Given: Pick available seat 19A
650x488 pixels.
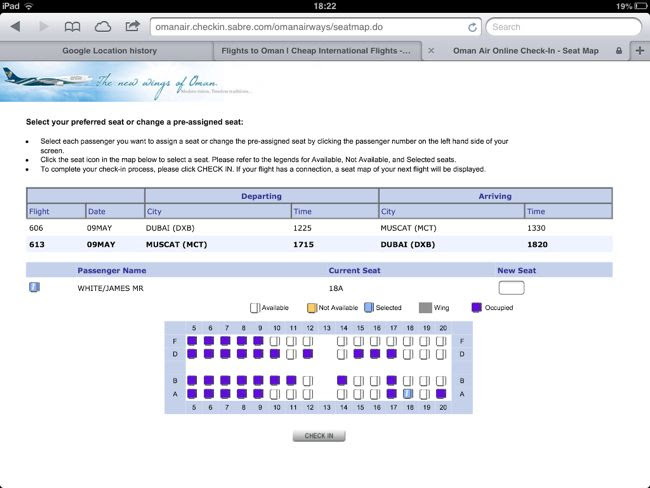Looking at the screenshot, I should (x=424, y=394).
